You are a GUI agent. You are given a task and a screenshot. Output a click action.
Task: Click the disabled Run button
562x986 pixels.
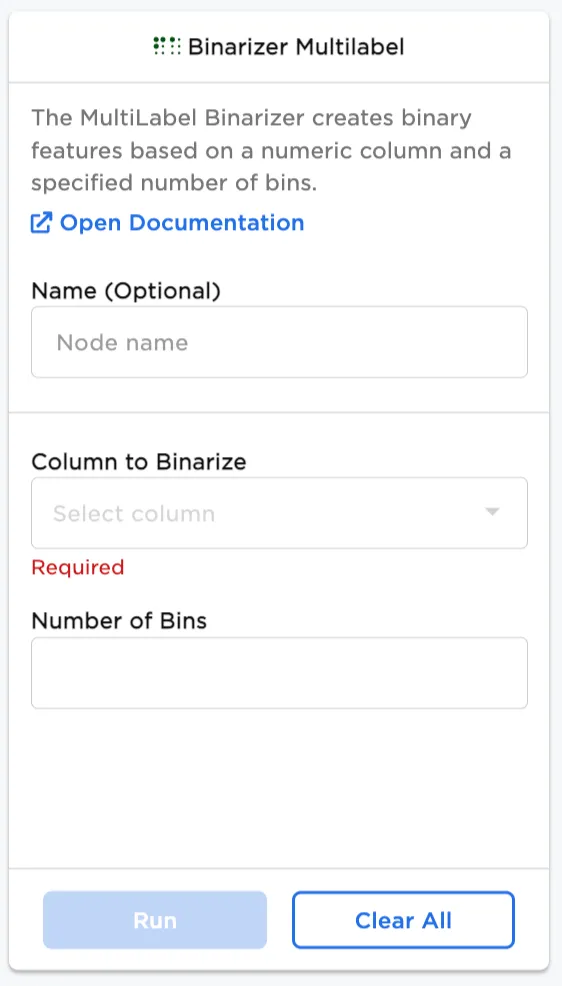155,920
